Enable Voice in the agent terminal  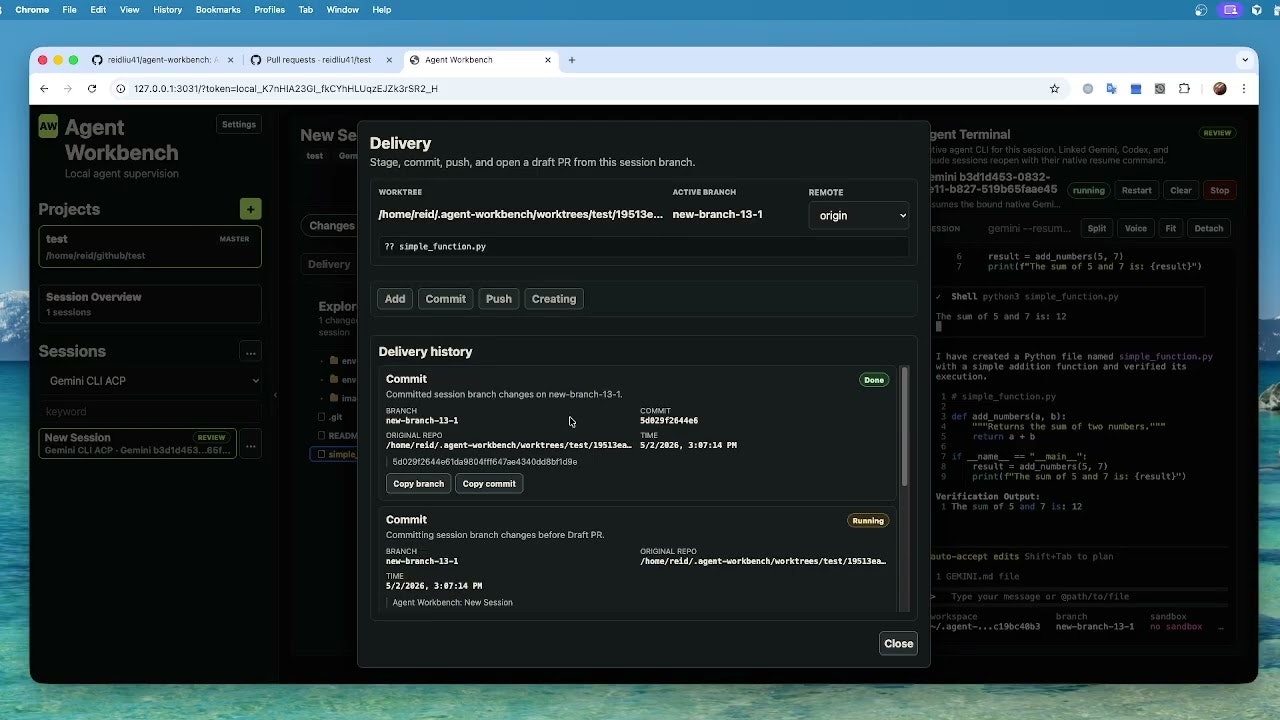(1136, 228)
